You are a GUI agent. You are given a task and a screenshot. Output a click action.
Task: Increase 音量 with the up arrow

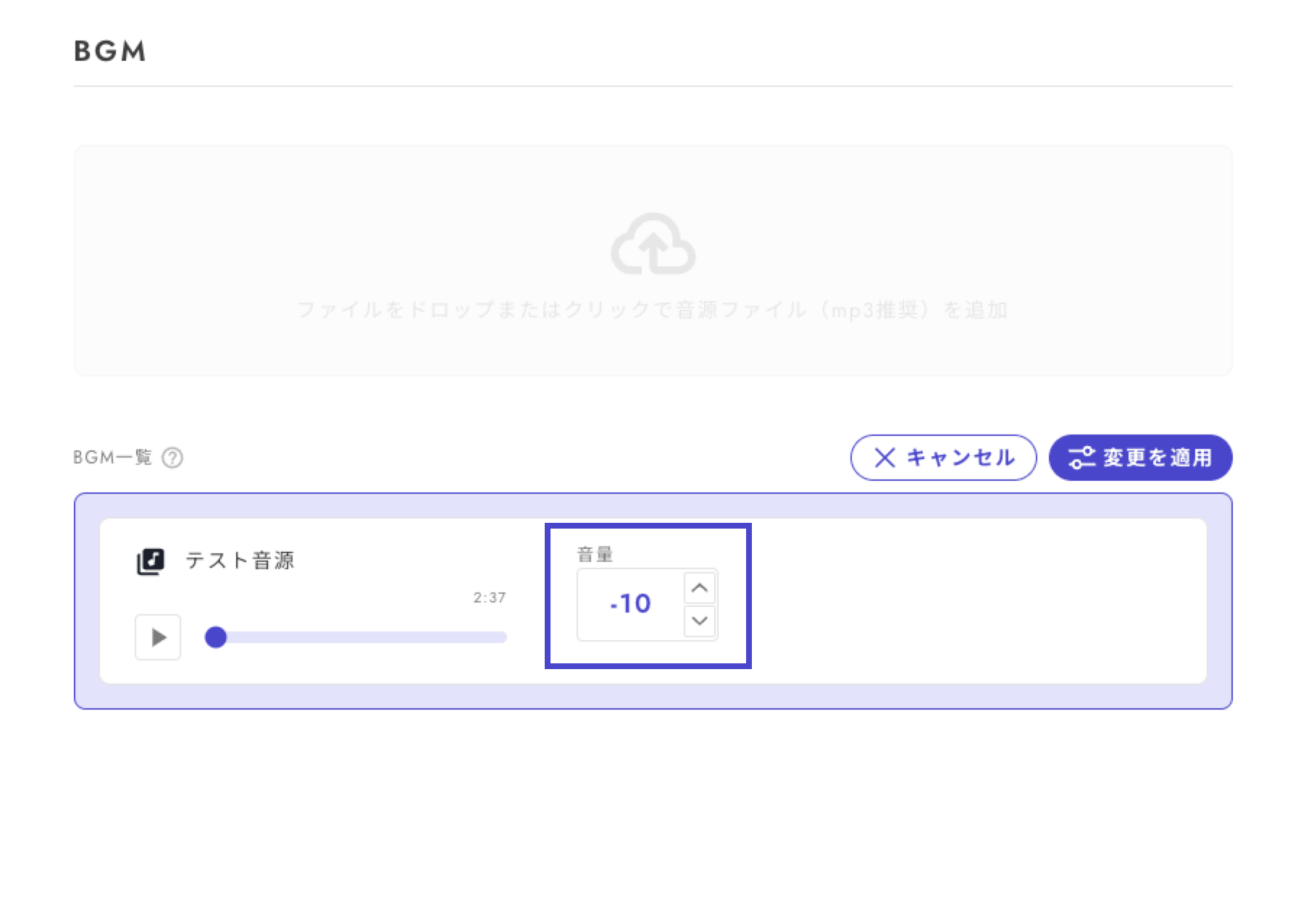700,588
